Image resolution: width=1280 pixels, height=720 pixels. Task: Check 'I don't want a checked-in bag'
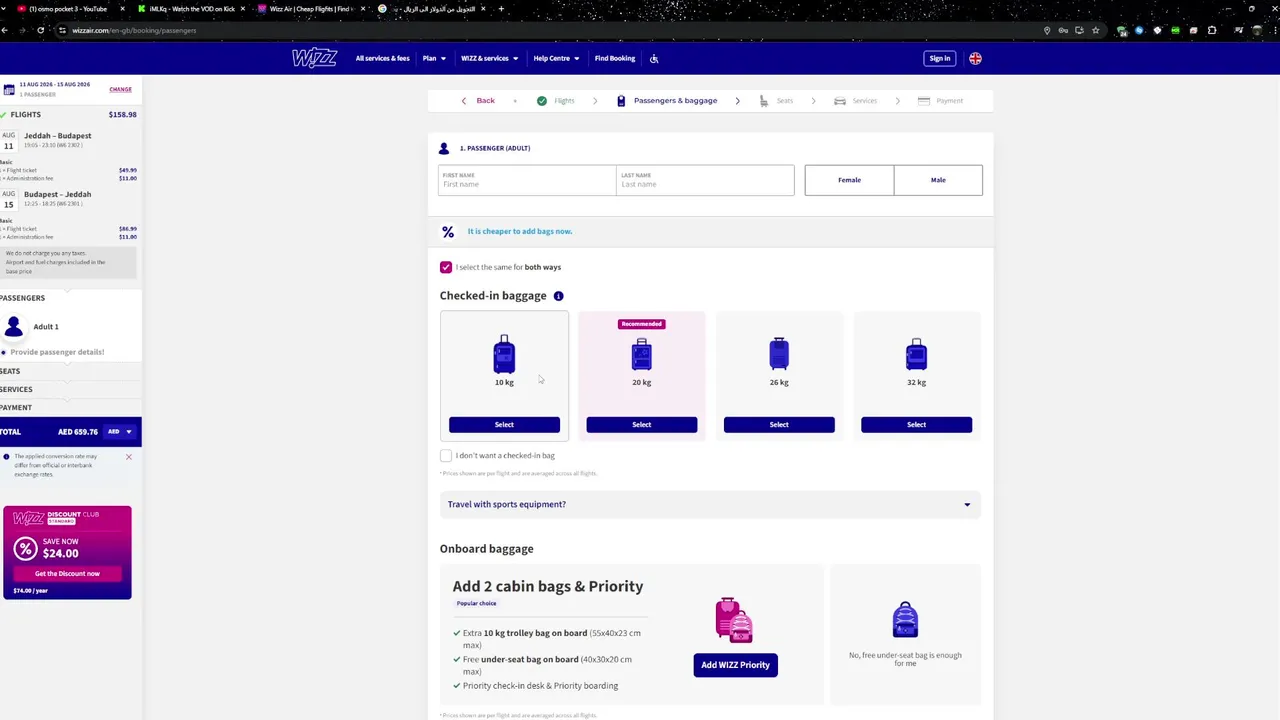[446, 455]
